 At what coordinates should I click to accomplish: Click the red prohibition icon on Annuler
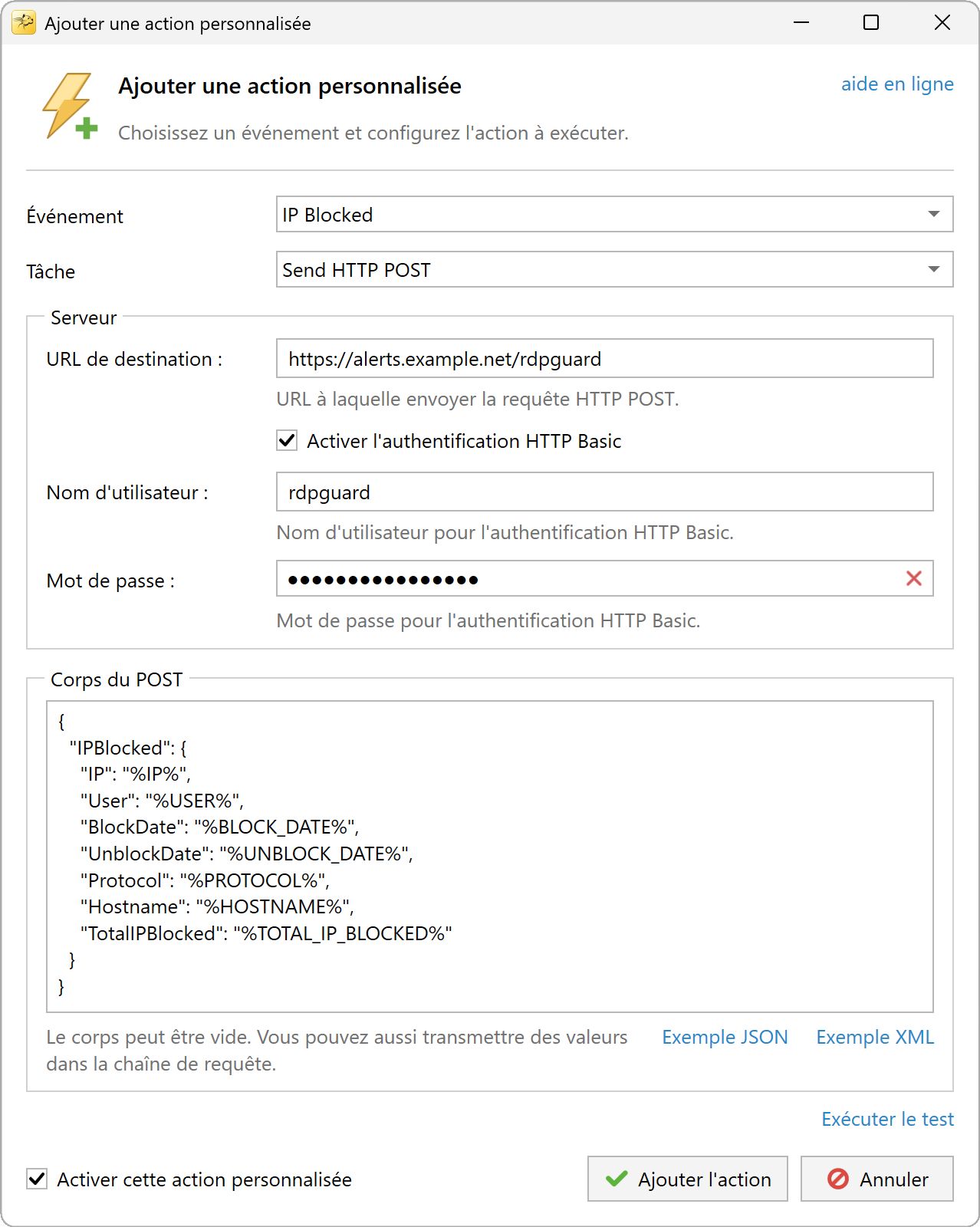pos(838,1179)
